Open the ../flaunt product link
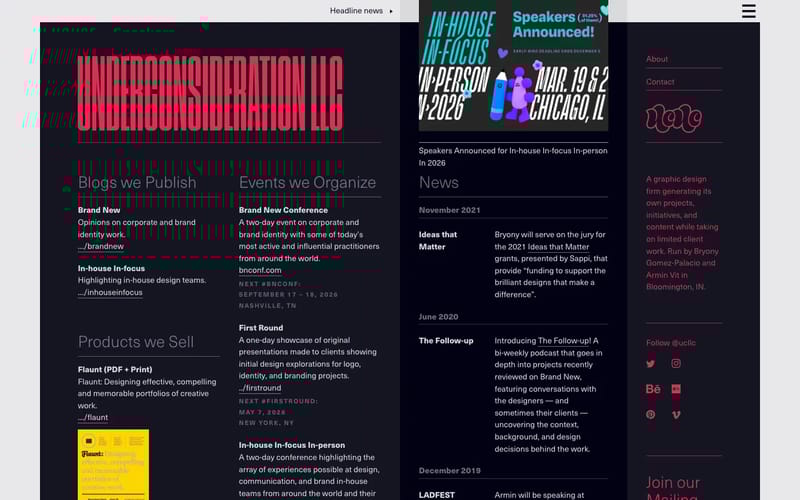The height and width of the screenshot is (500, 800). coord(93,417)
